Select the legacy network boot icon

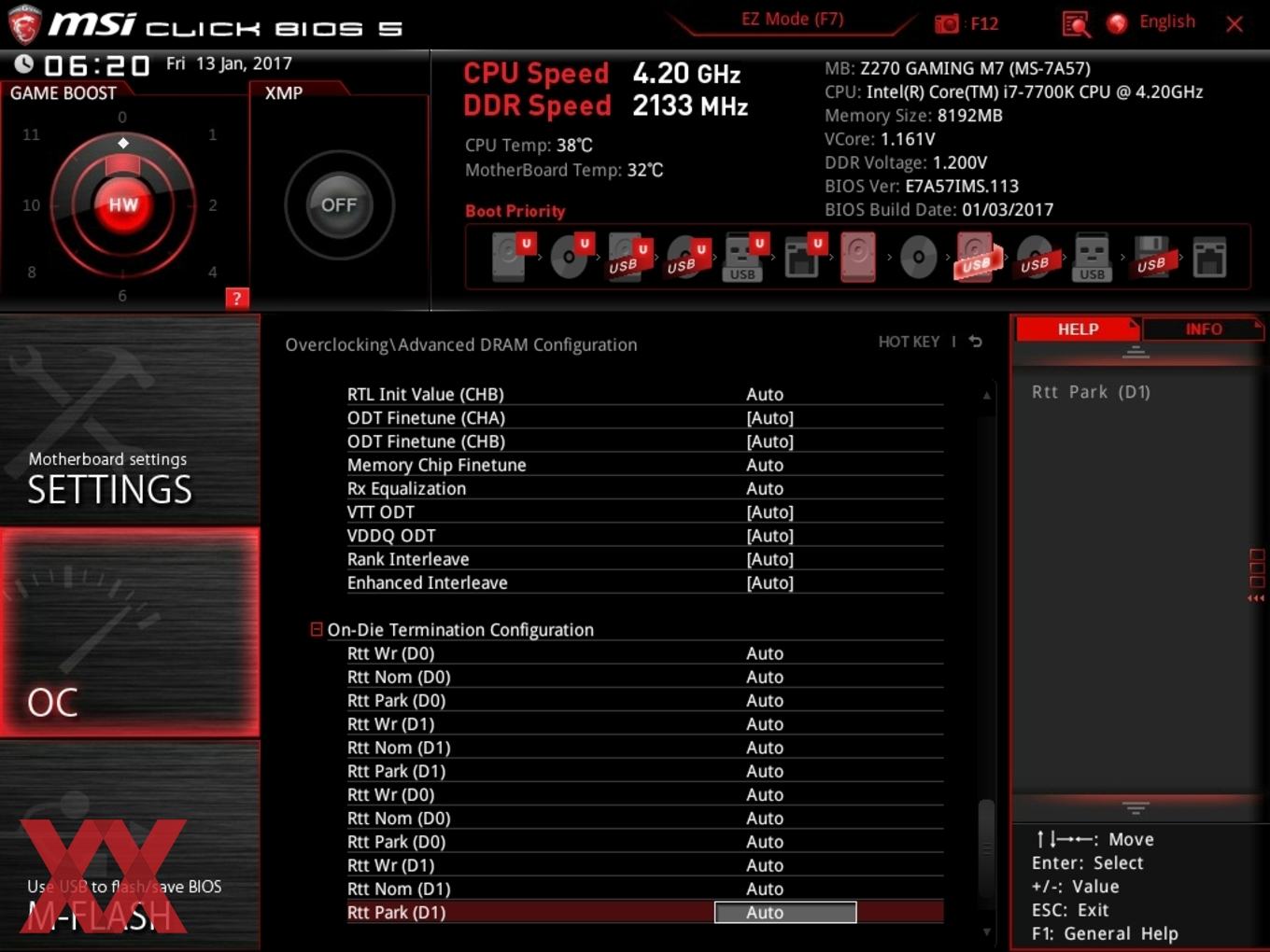(1209, 257)
